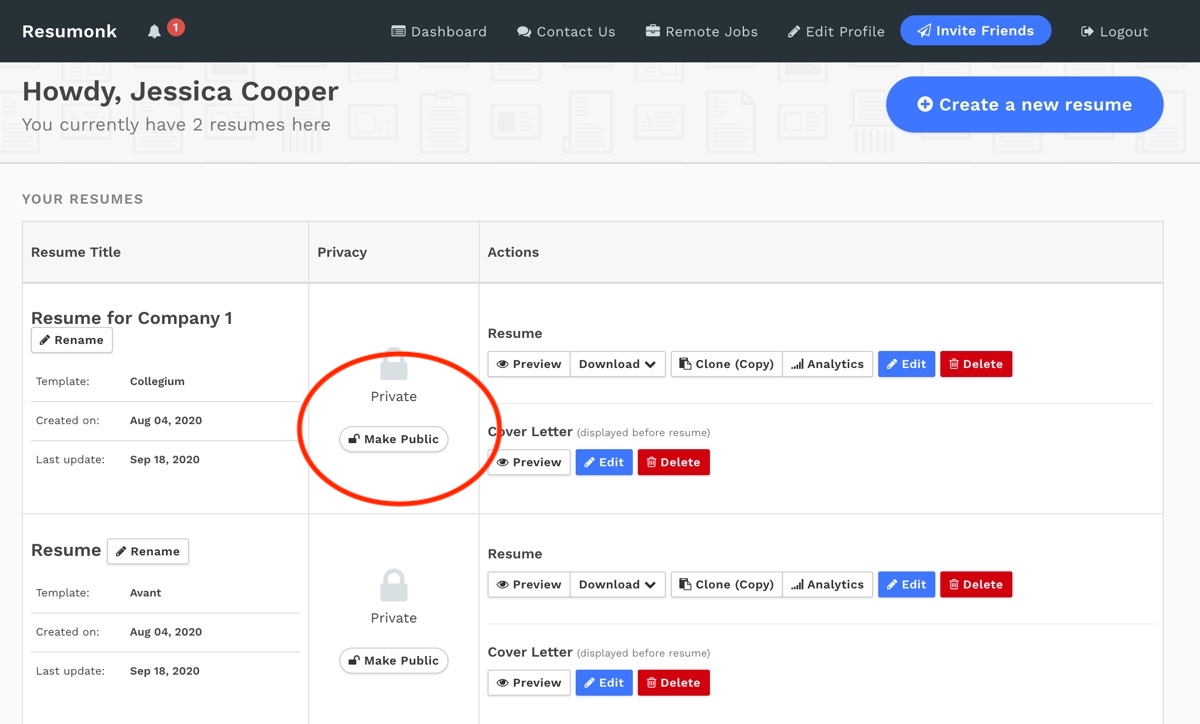This screenshot has height=724, width=1200.
Task: Open Contact Us page
Action: coord(566,31)
